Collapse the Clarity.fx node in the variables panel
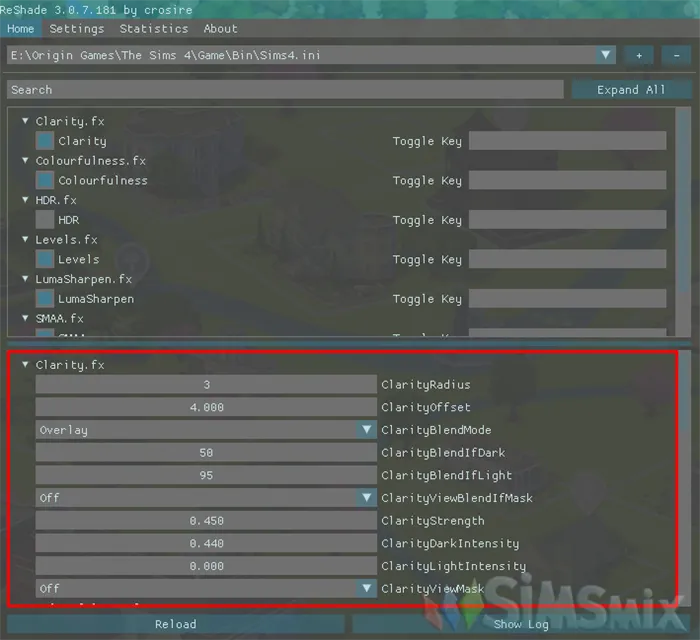 click(x=25, y=365)
